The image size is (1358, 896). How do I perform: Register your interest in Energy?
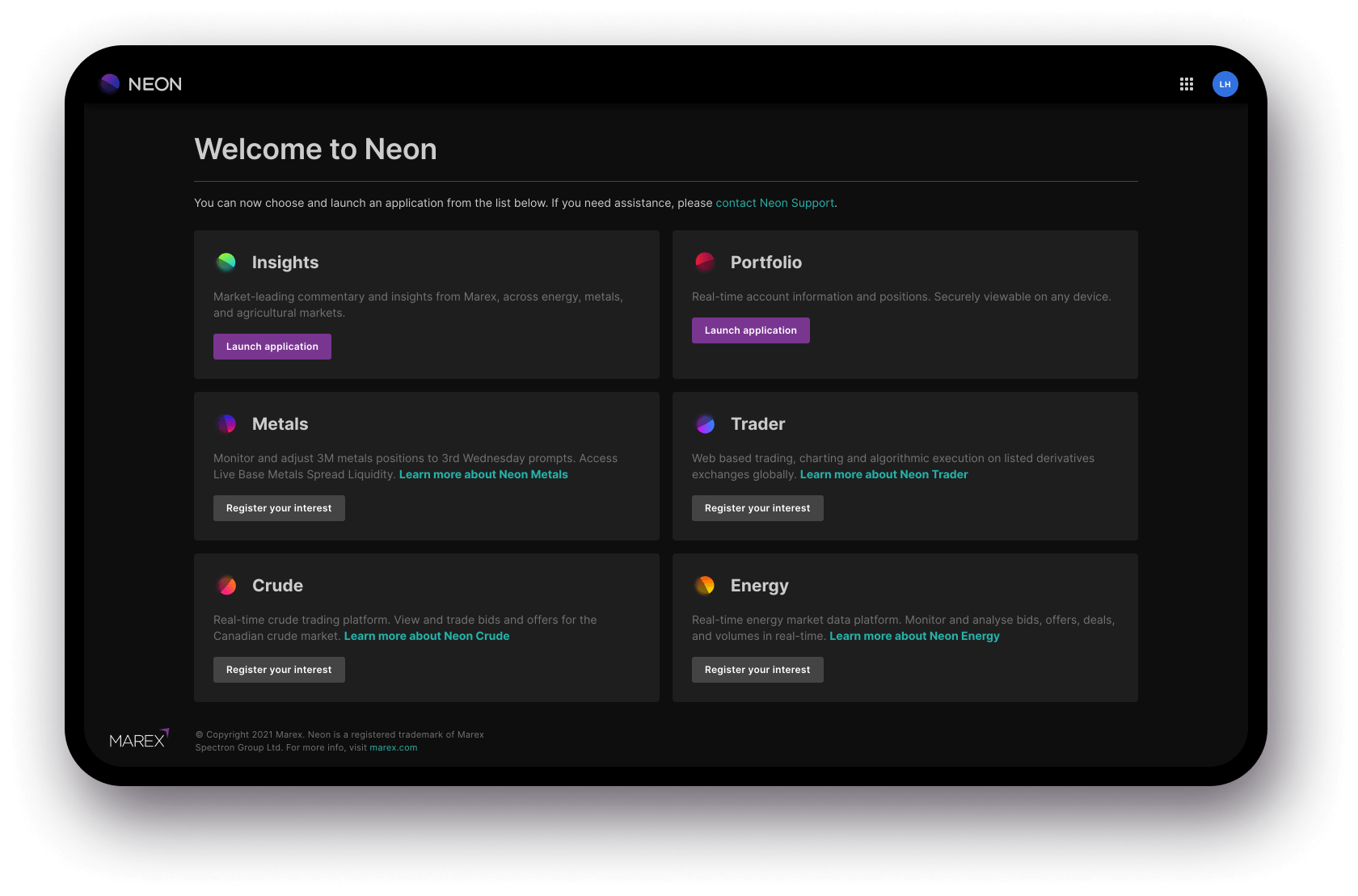[757, 670]
